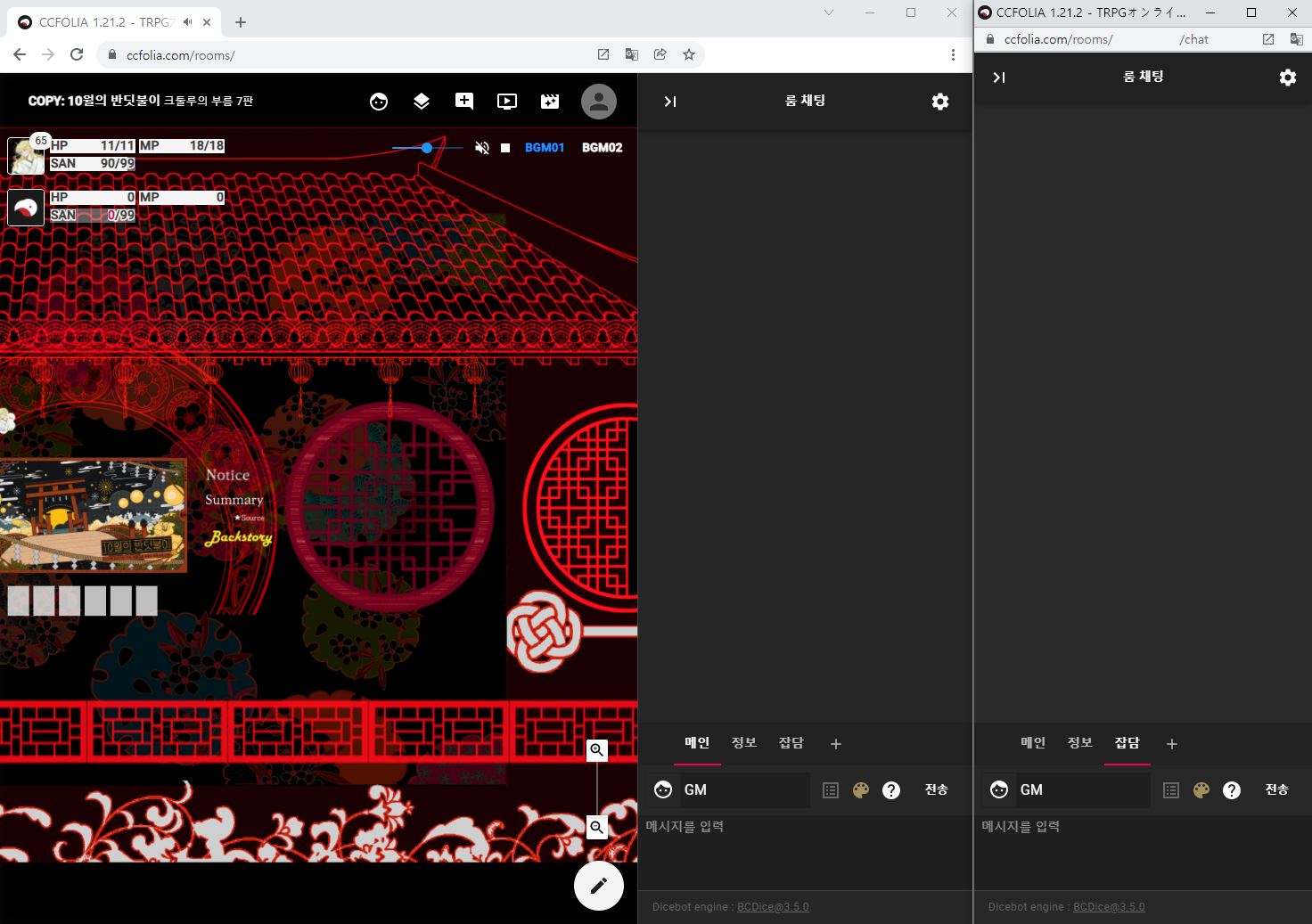Play the BGM02 track
Viewport: 1312px width, 924px height.
[603, 148]
